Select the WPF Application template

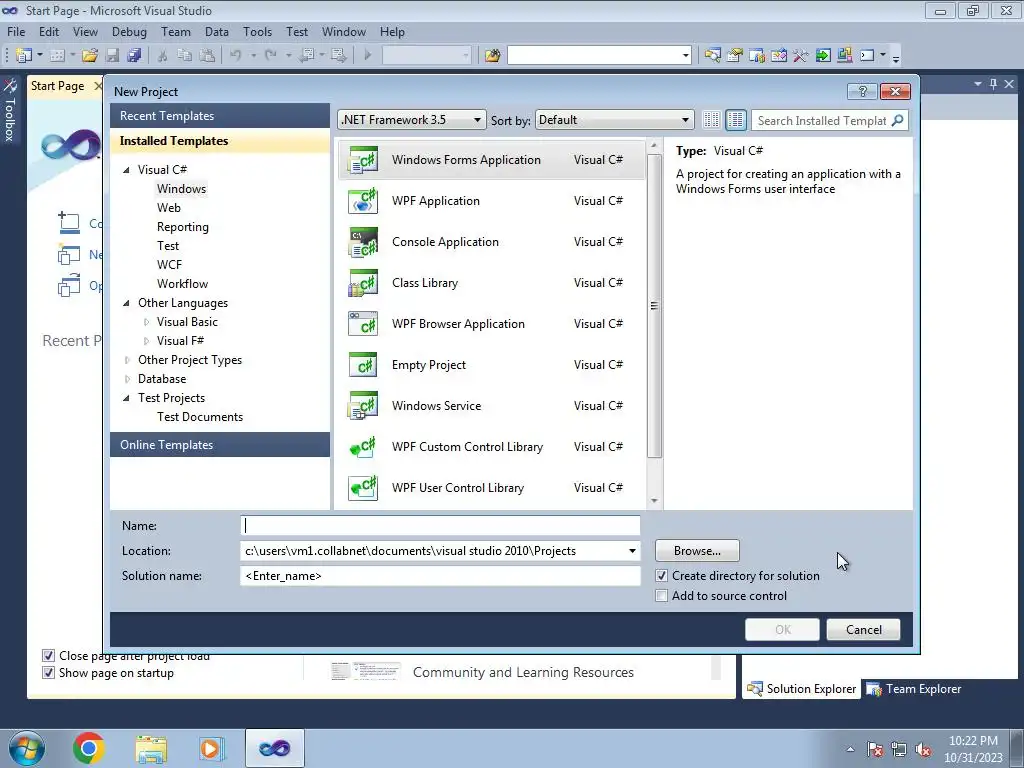click(x=492, y=200)
